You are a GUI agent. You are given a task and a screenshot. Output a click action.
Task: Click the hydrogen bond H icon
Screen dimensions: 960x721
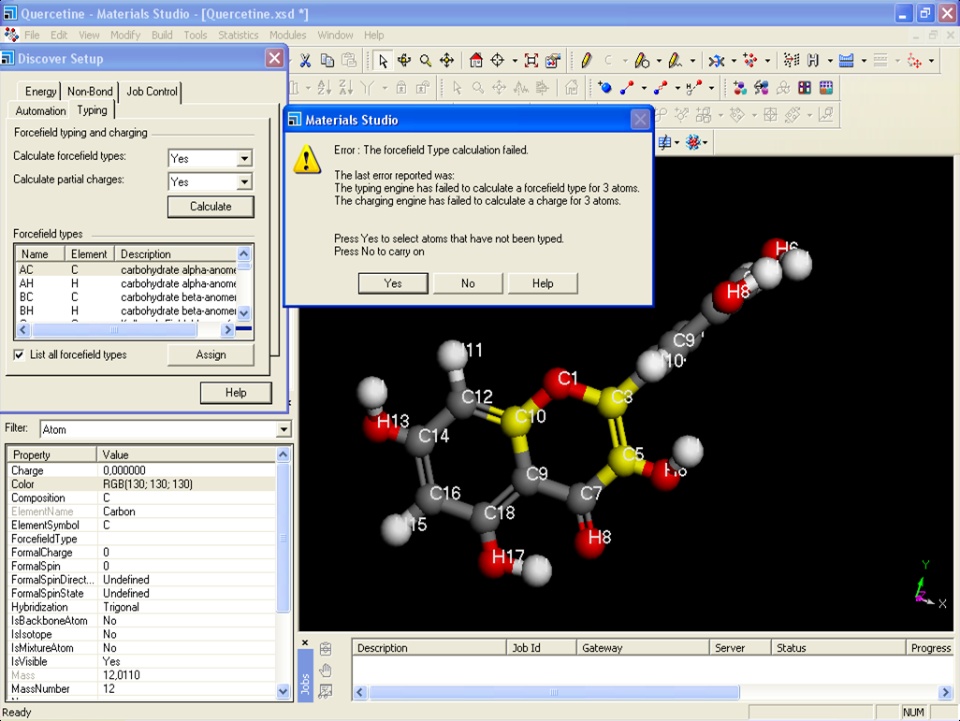(x=694, y=88)
